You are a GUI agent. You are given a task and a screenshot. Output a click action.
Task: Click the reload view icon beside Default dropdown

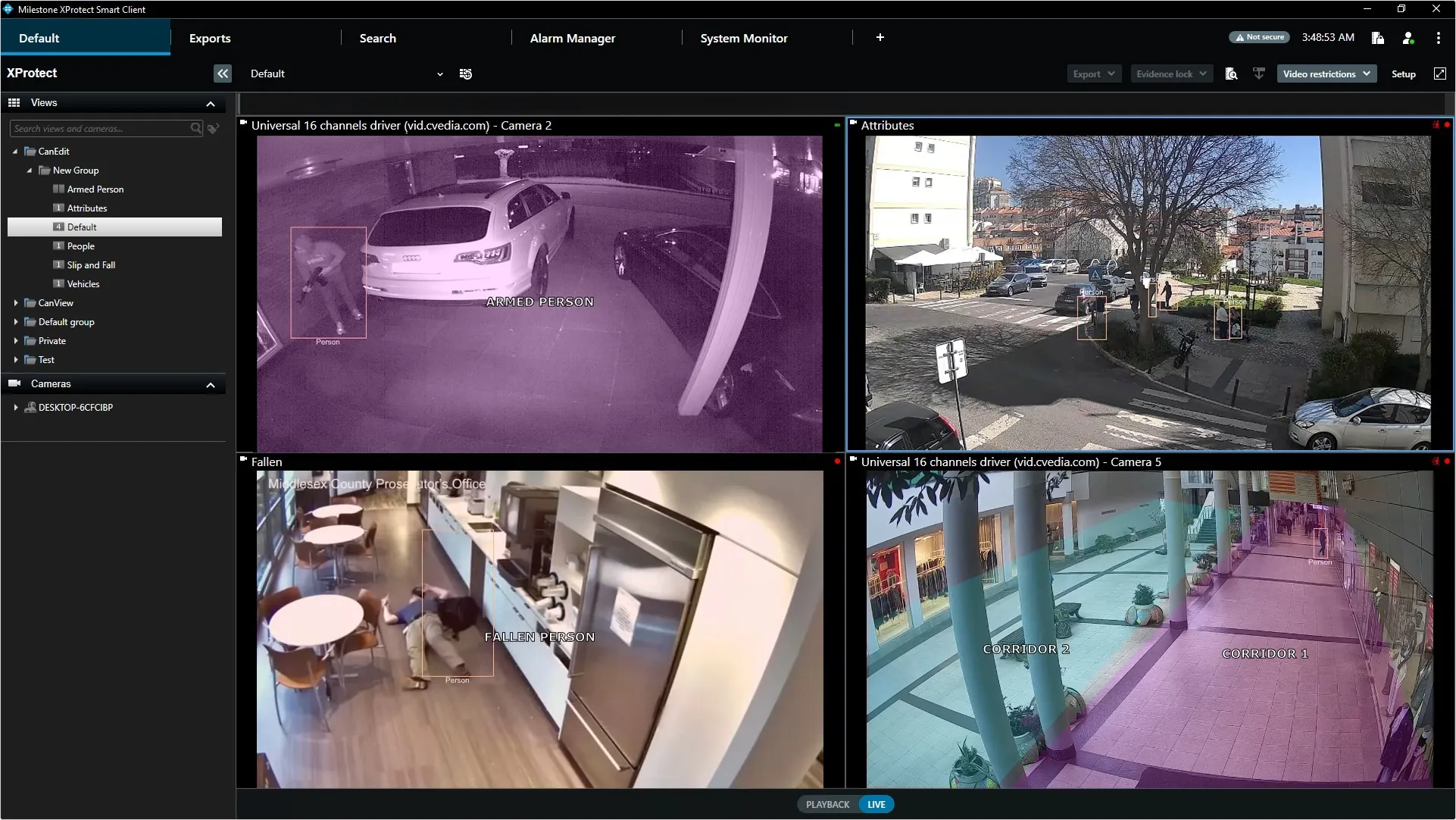tap(466, 74)
